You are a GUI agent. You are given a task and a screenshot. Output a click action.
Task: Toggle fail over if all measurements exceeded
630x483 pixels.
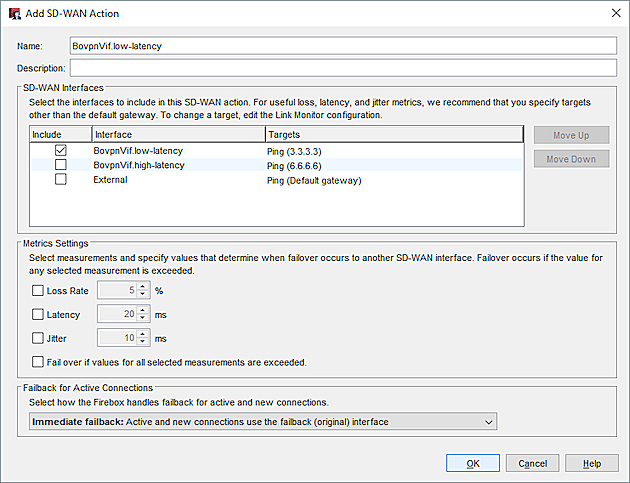38,362
